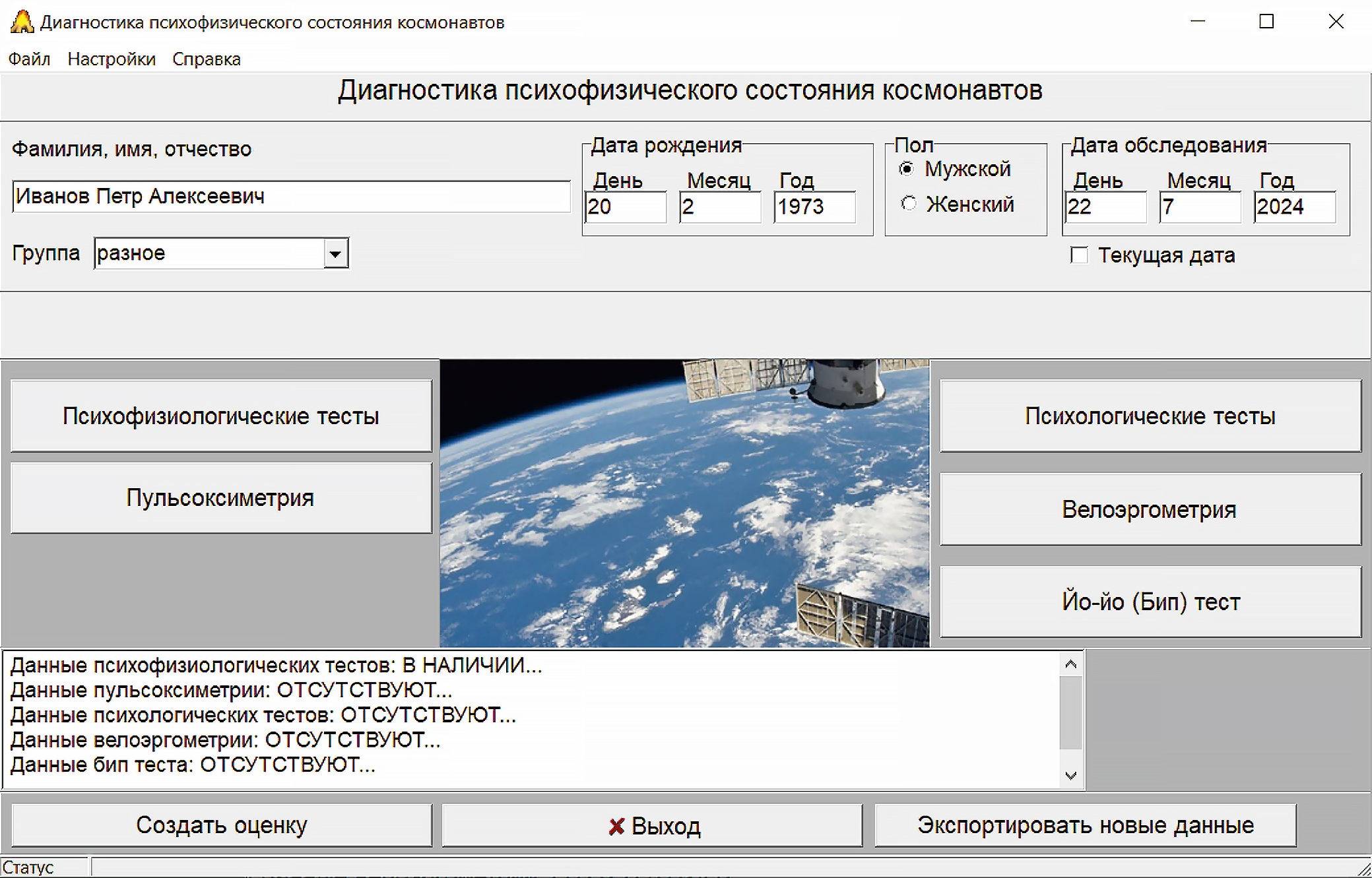The image size is (1372, 878).
Task: Click the log scrollbar down arrow
Action: (1070, 776)
